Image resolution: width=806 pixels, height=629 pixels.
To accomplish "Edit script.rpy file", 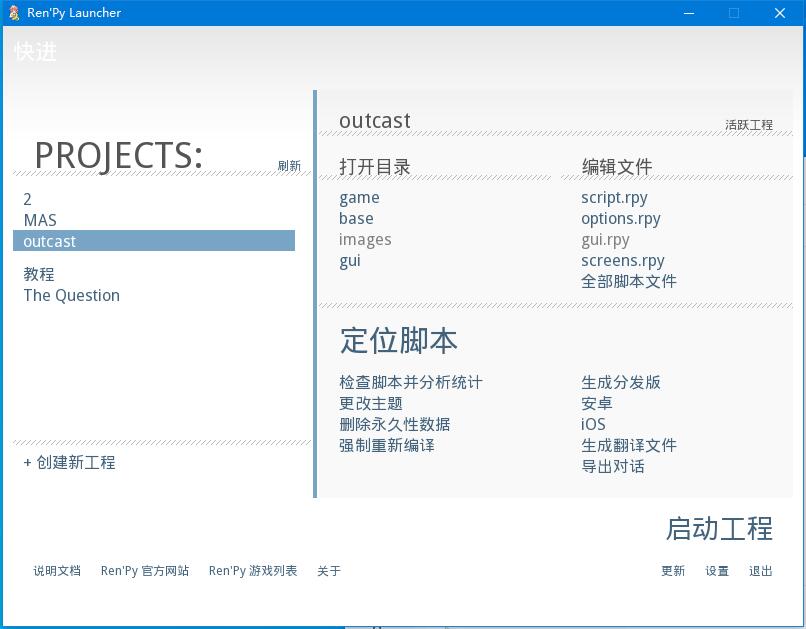I will [614, 198].
